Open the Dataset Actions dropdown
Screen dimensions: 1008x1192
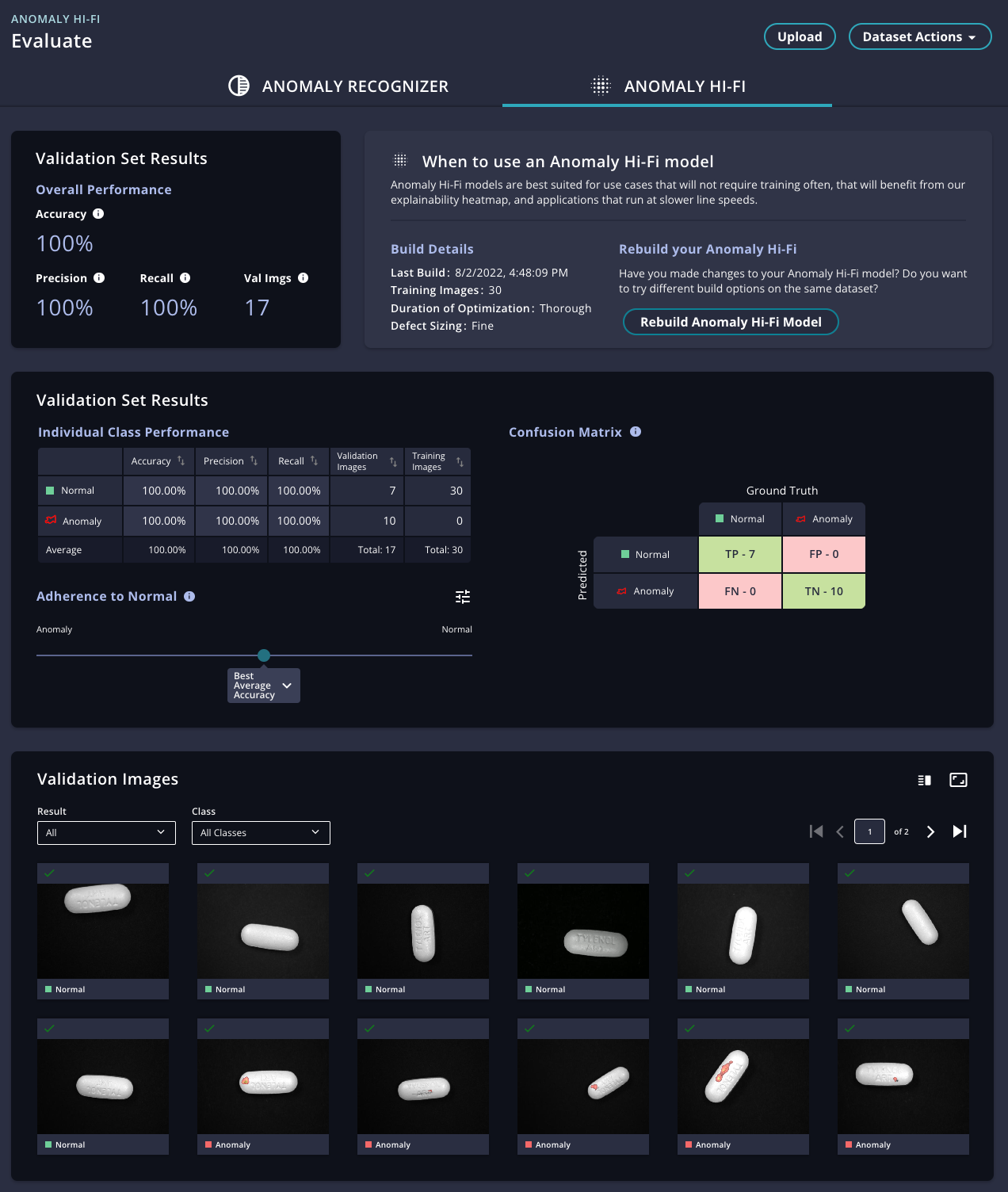tap(920, 36)
